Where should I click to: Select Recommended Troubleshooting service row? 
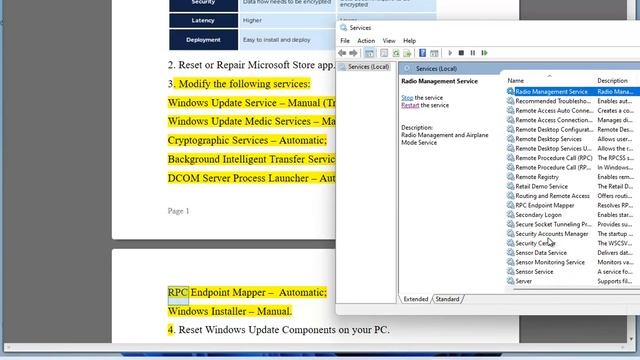click(x=573, y=101)
